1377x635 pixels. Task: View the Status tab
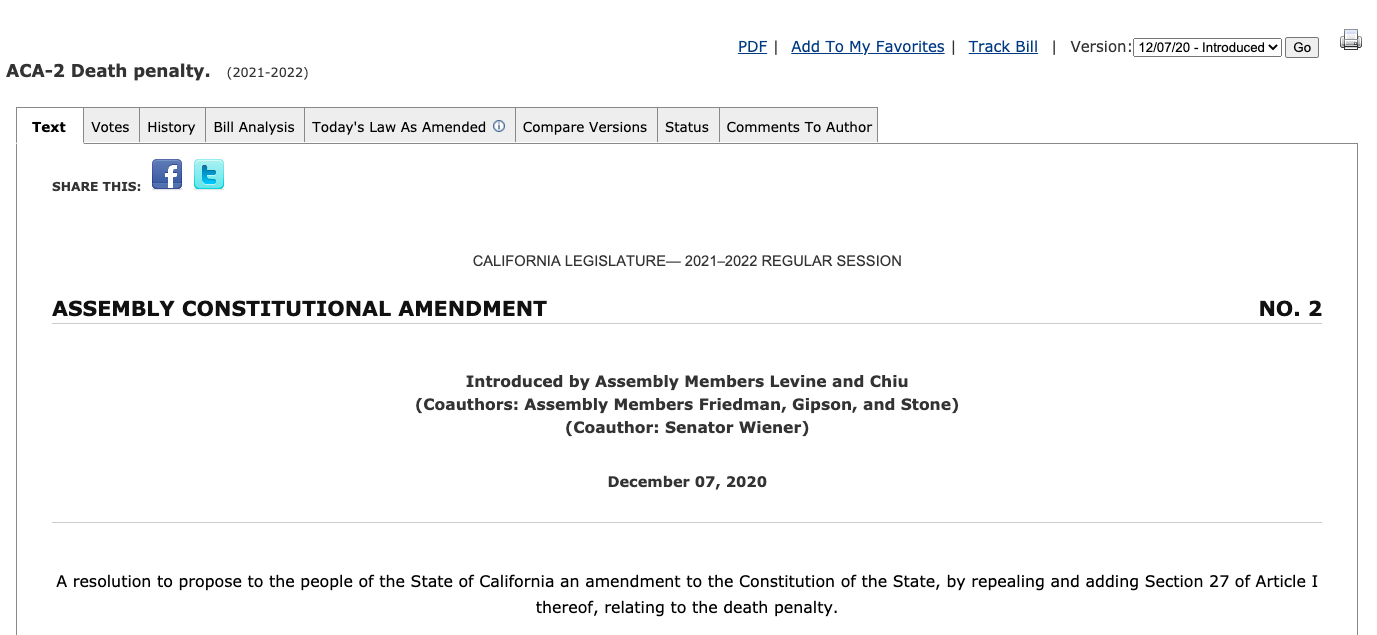click(x=687, y=127)
